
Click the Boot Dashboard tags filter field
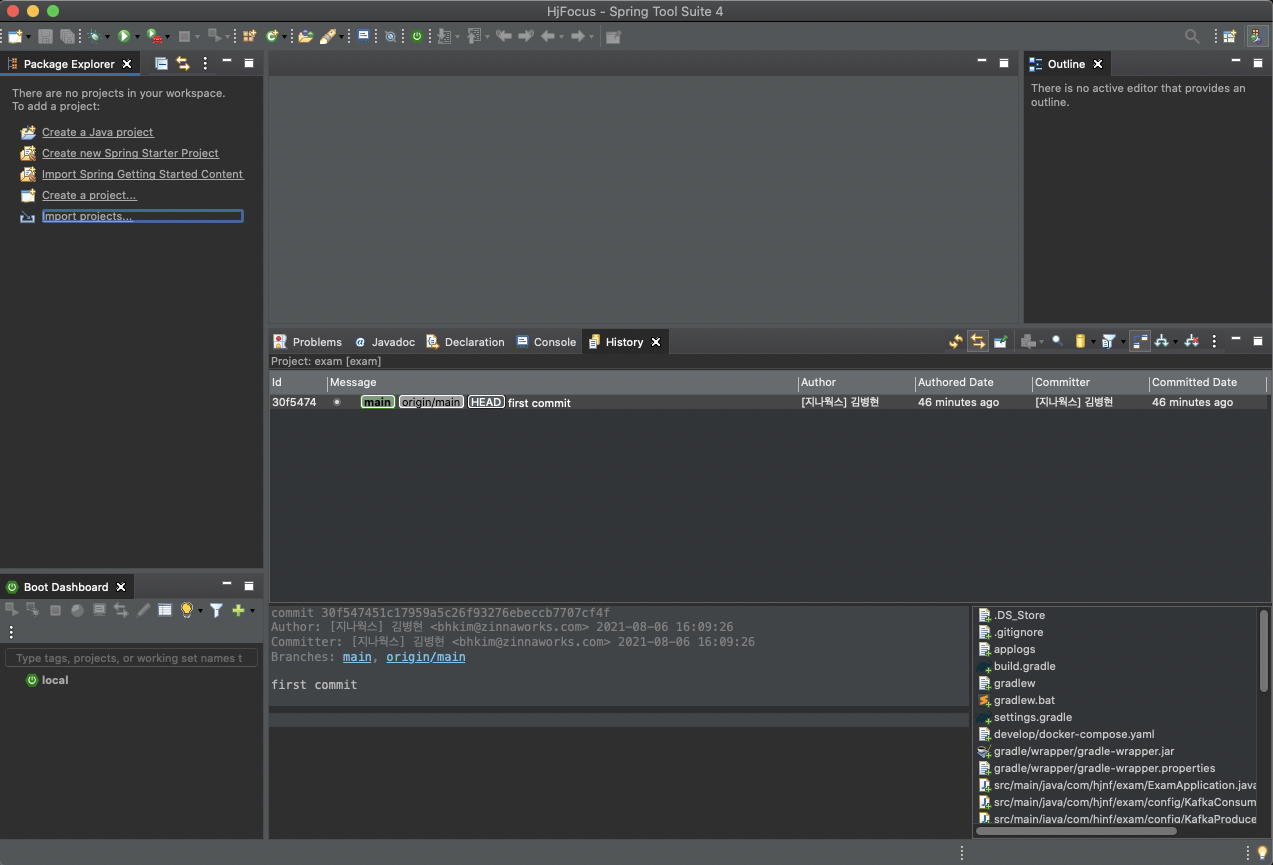click(131, 658)
